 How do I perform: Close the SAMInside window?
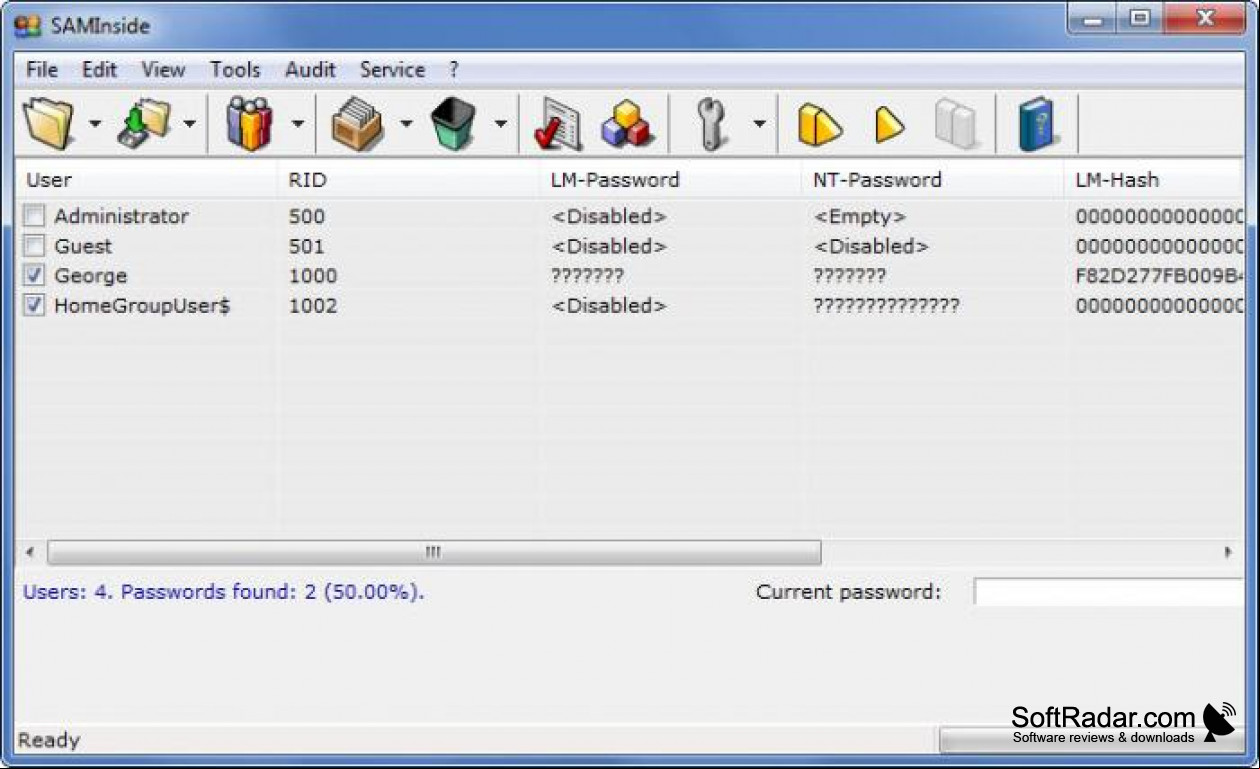tap(1203, 19)
